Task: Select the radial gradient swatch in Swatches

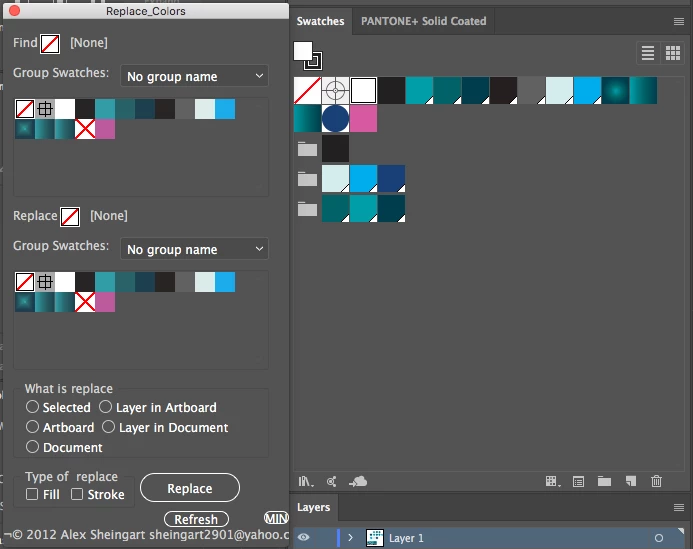Action: (615, 91)
